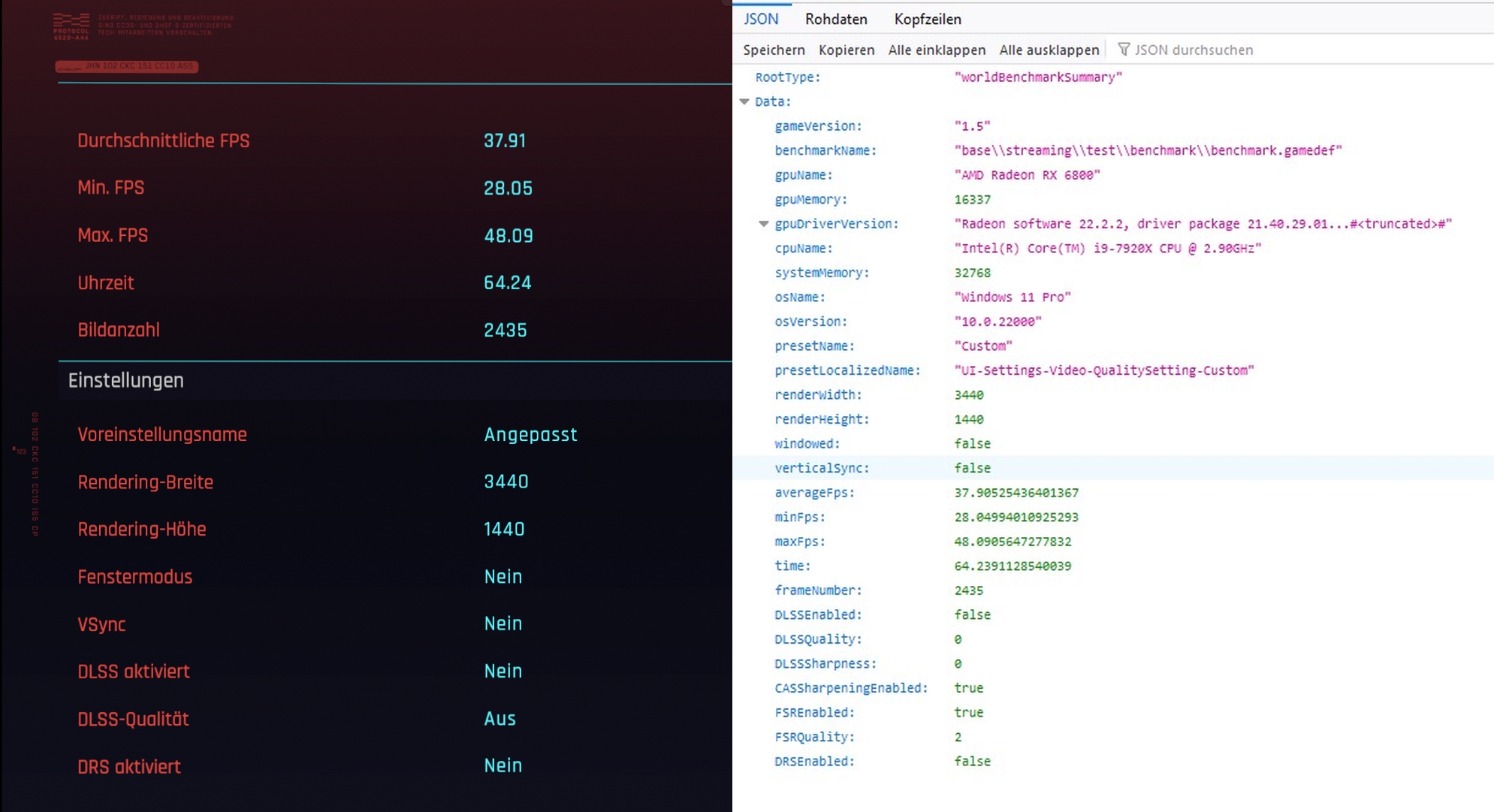Select the JSON tab

pyautogui.click(x=761, y=19)
